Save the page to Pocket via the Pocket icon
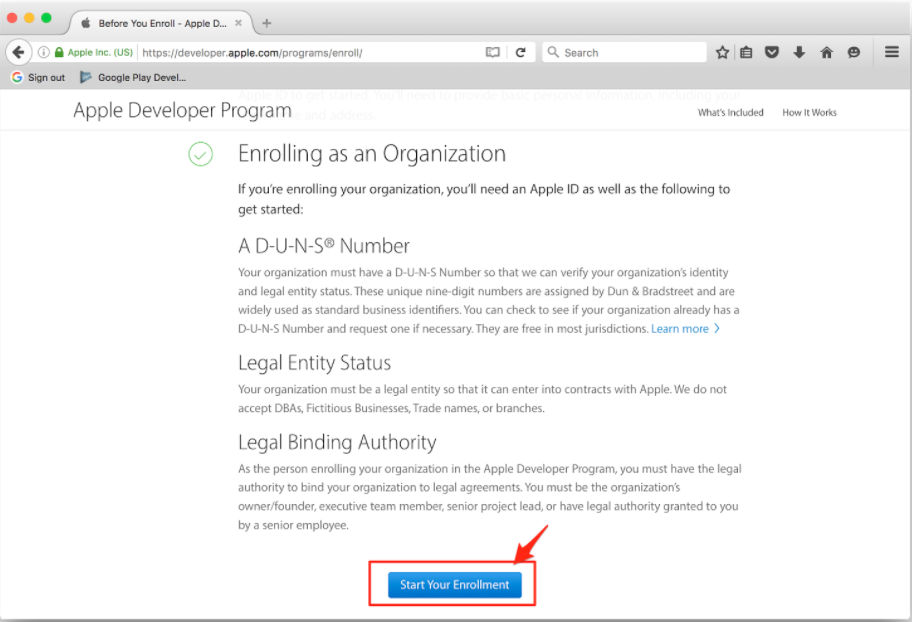Viewport: 912px width, 622px height. (x=772, y=52)
